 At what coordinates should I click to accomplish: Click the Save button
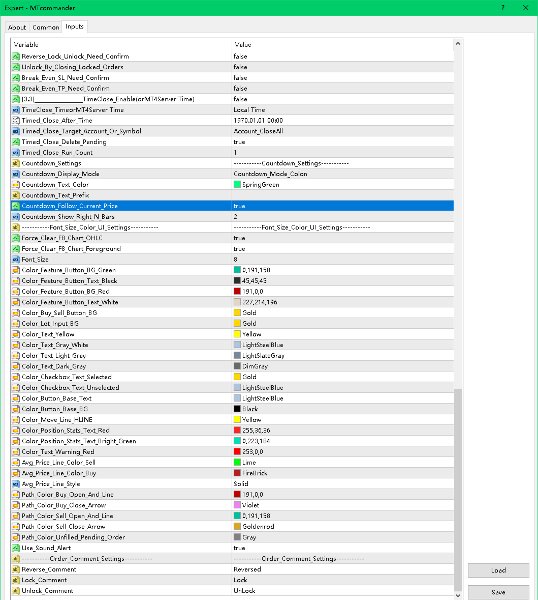[x=499, y=592]
